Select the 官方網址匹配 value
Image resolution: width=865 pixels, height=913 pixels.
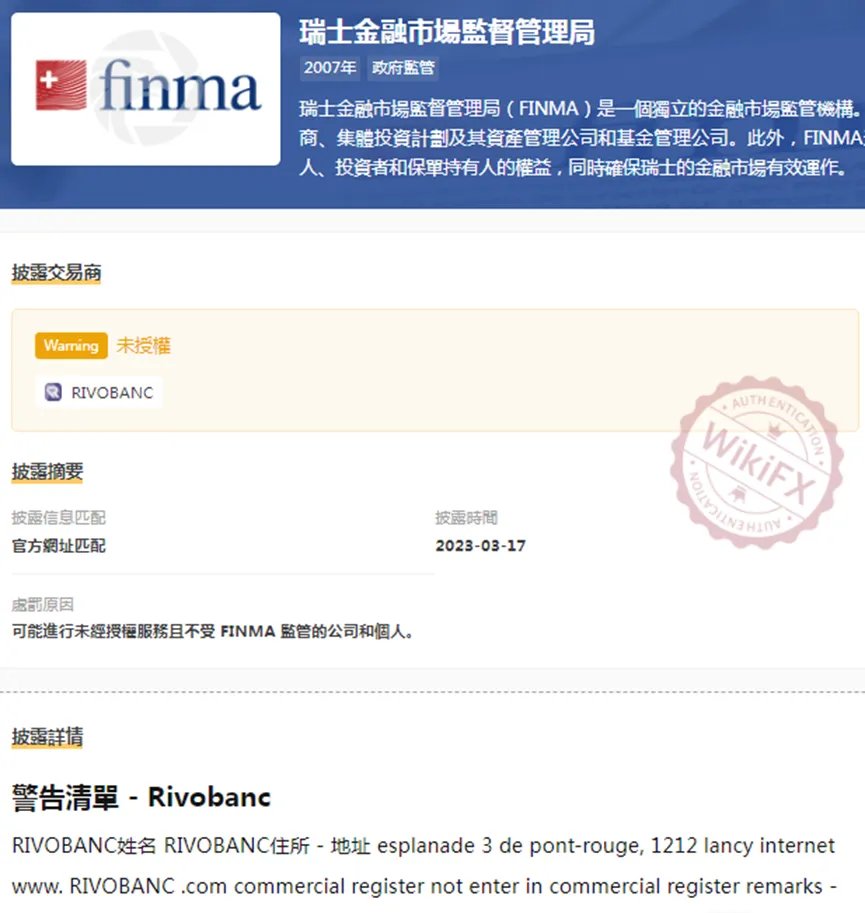coord(59,546)
